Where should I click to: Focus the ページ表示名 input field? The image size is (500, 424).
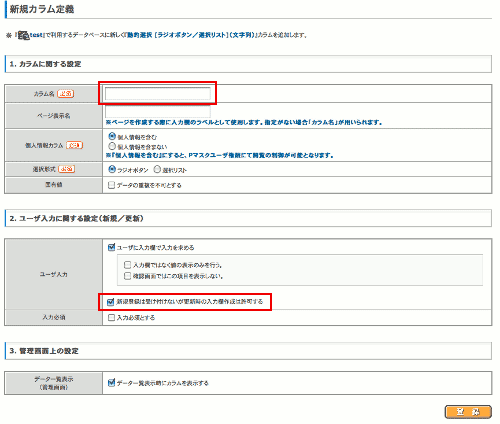pos(158,111)
